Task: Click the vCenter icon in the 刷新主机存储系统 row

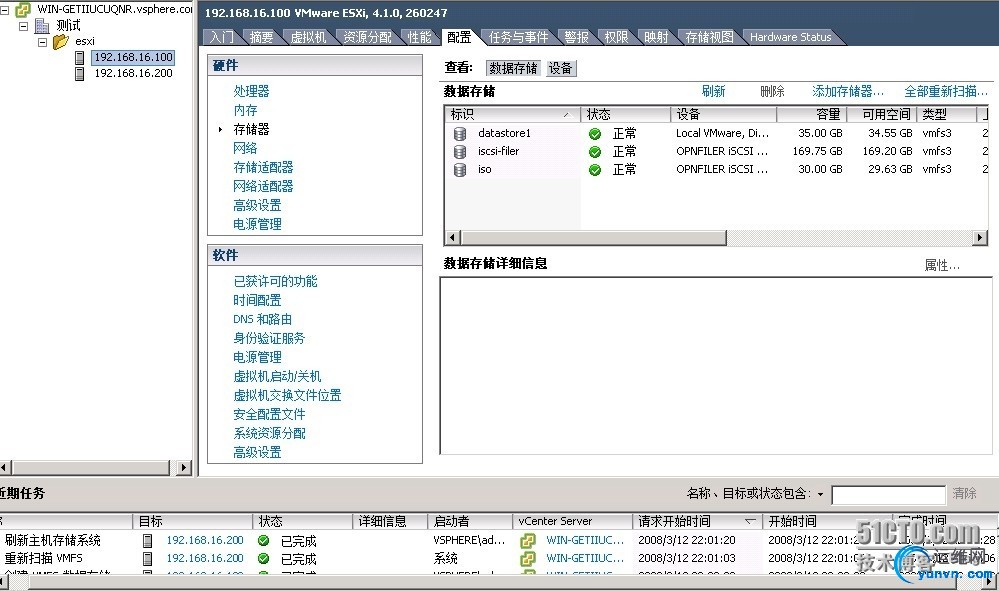Action: coord(528,541)
